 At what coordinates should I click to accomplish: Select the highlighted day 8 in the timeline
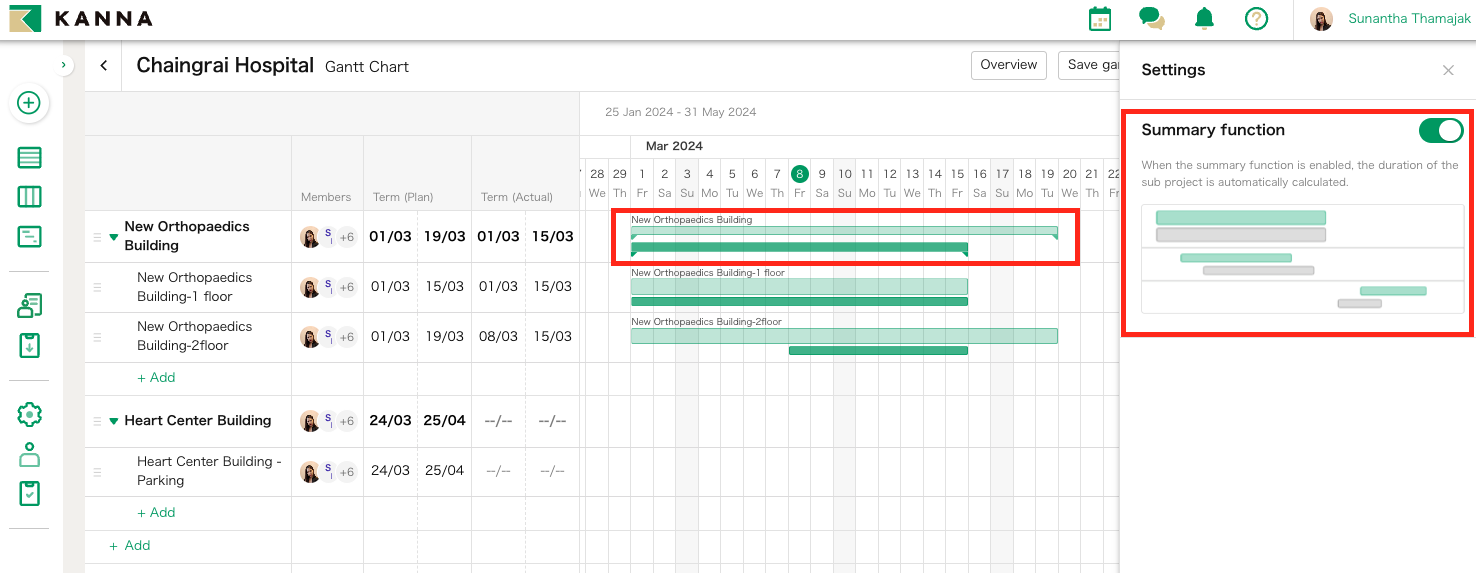(x=799, y=174)
